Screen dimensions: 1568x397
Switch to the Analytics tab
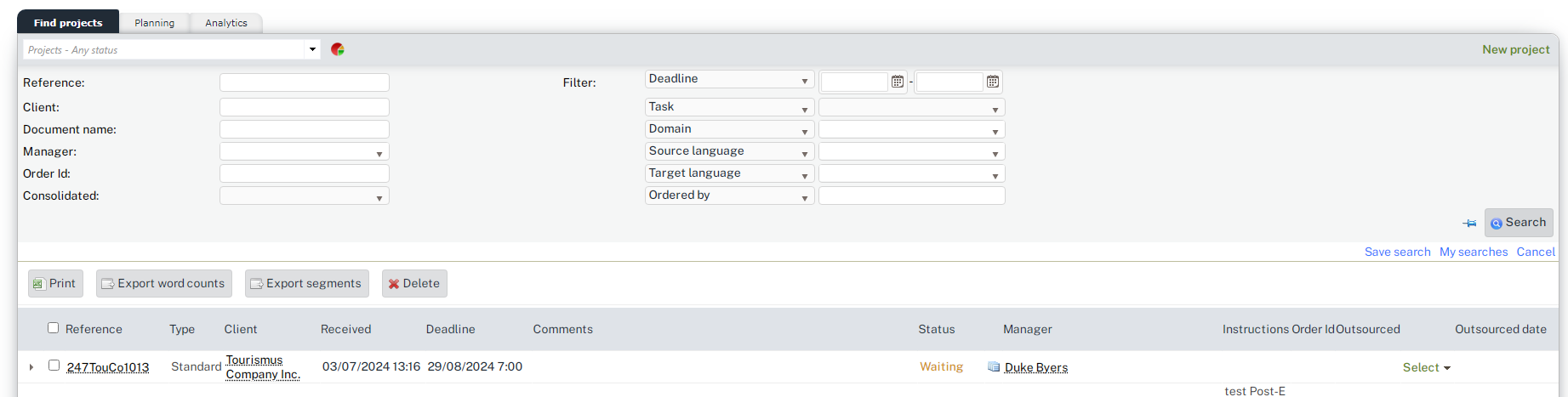pos(226,23)
